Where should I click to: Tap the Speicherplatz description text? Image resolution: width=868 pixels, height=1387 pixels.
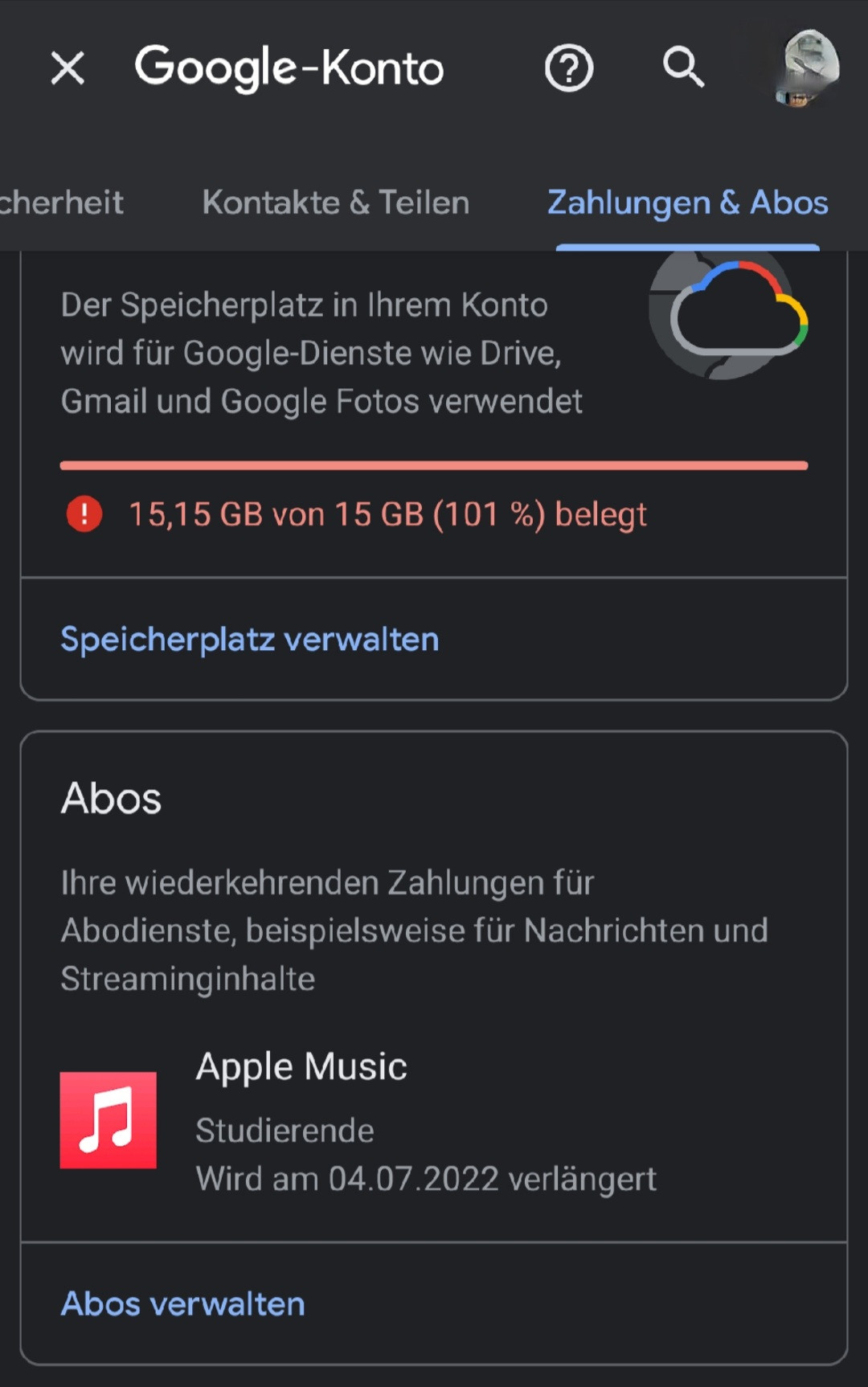tap(321, 354)
